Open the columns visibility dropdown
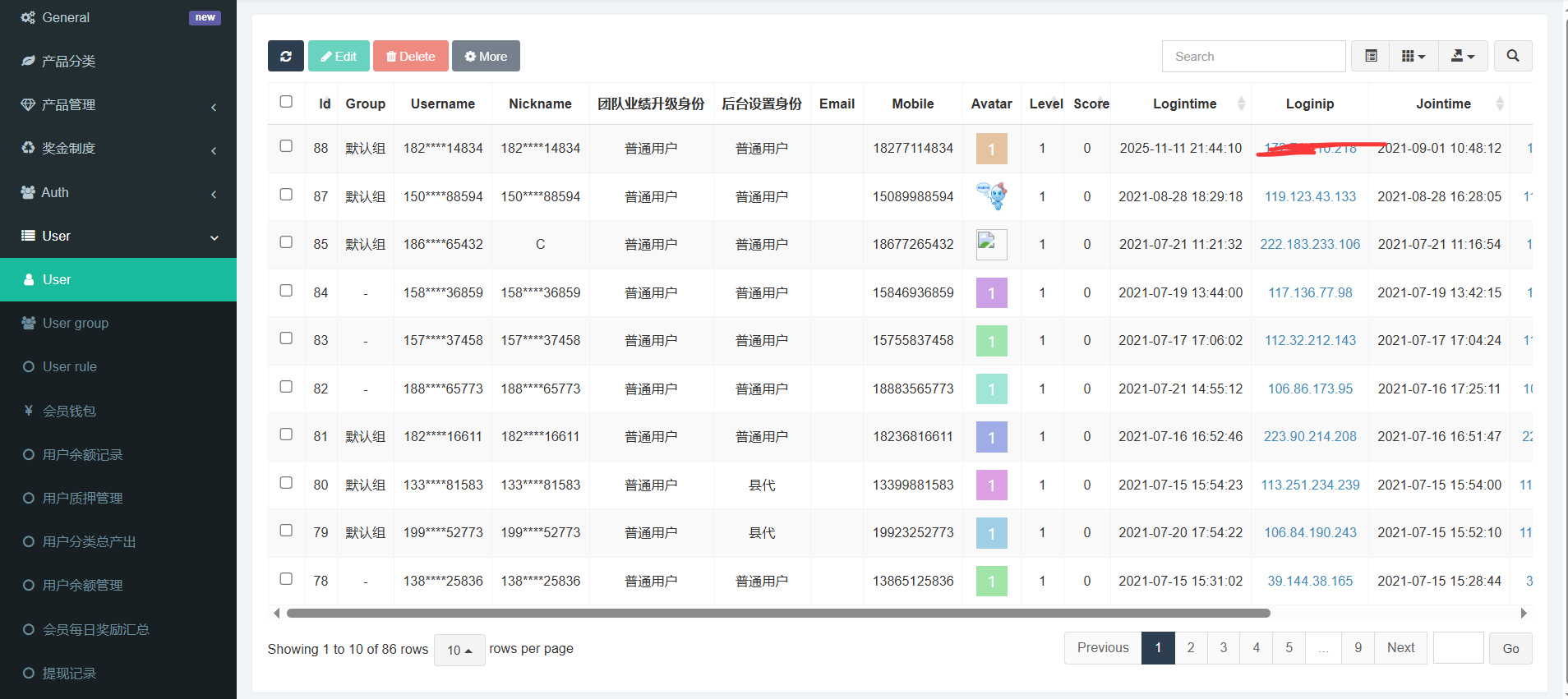Screen dimensions: 1568x699 pyautogui.click(x=1413, y=56)
